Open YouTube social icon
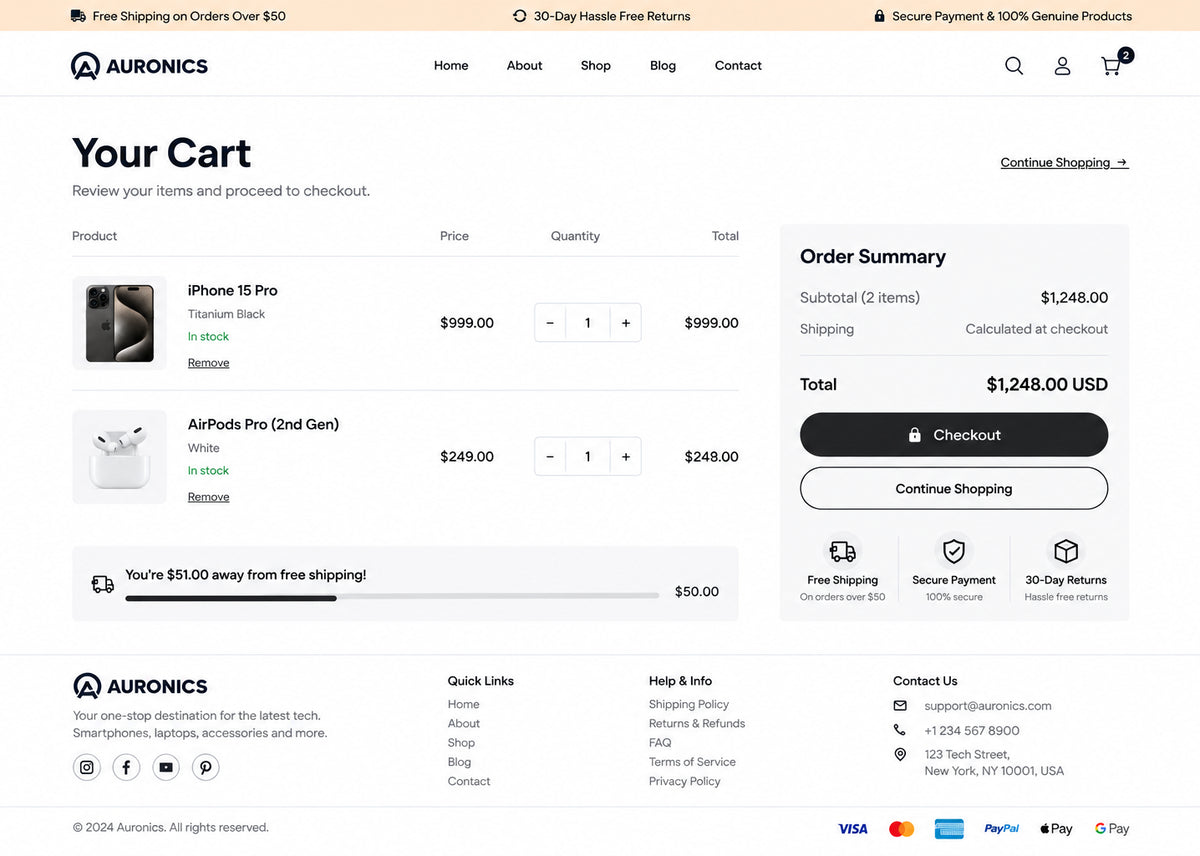 click(x=166, y=767)
